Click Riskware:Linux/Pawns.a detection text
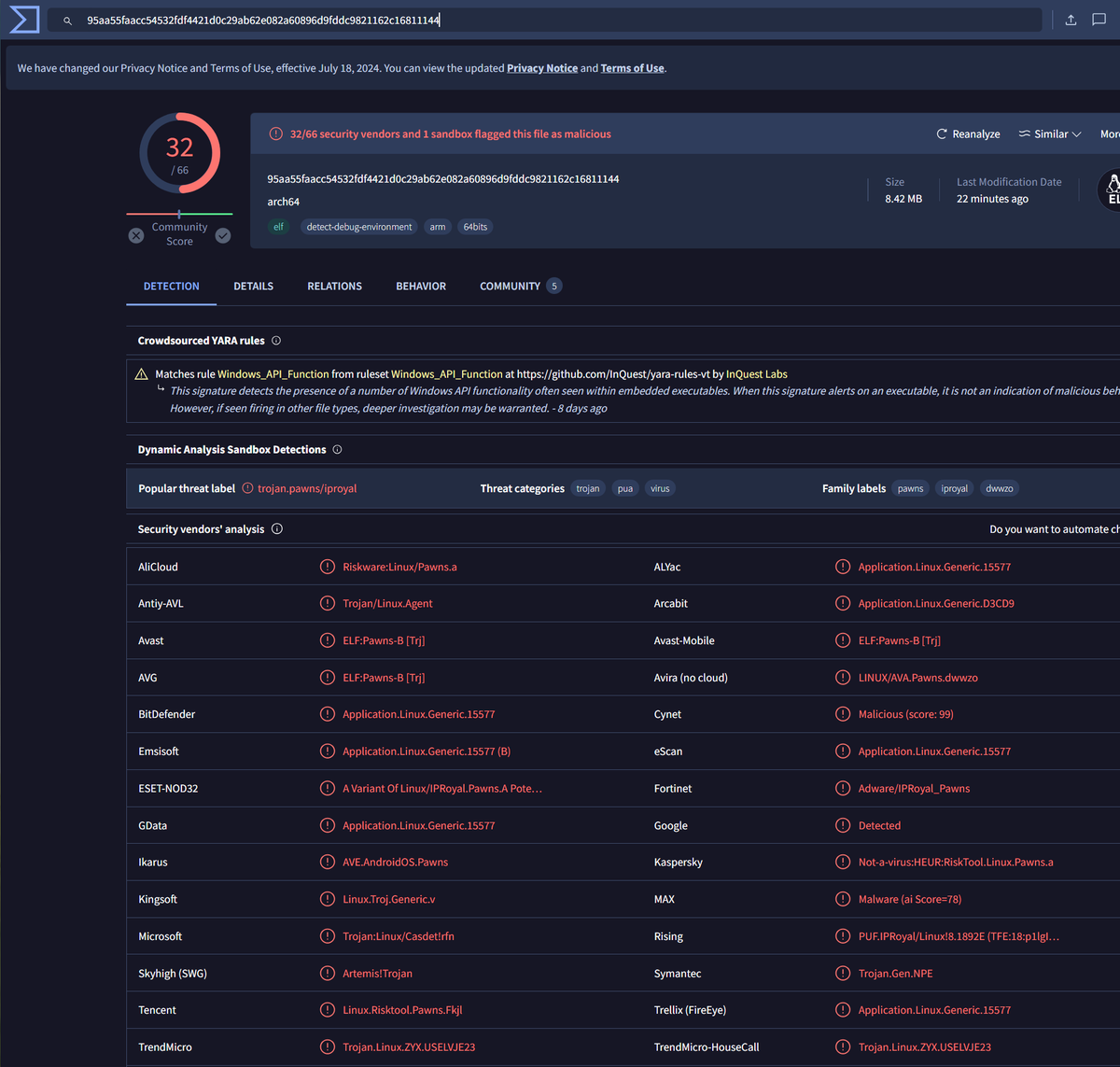 (x=399, y=567)
